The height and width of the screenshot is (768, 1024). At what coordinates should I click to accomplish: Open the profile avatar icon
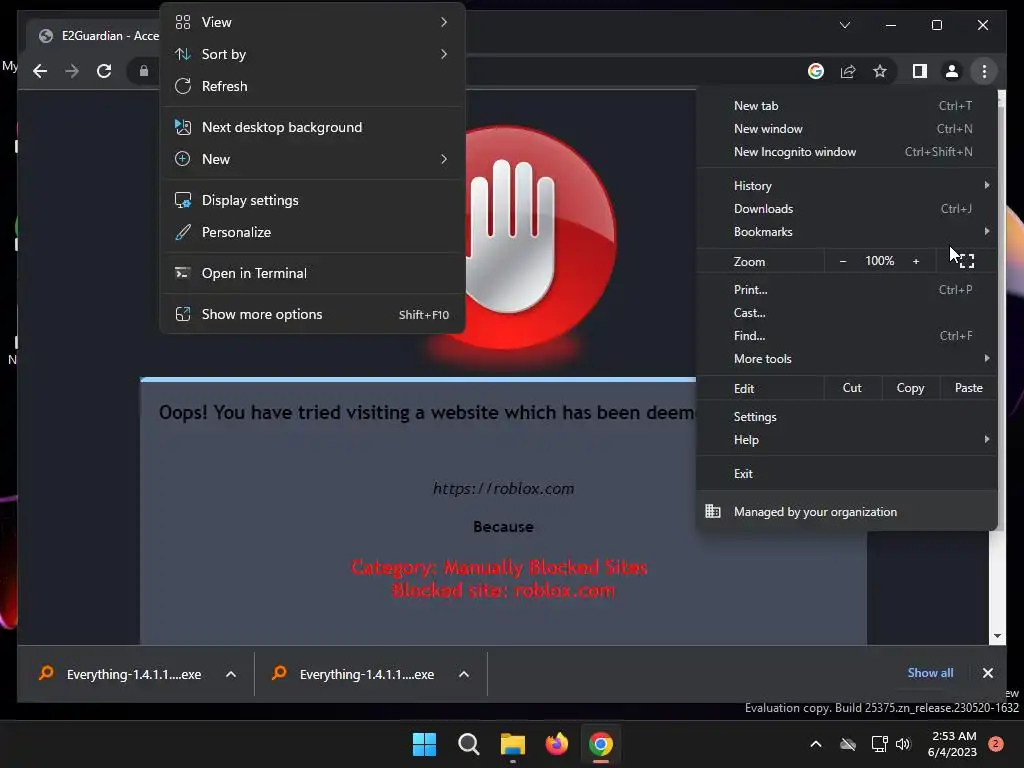click(x=952, y=71)
